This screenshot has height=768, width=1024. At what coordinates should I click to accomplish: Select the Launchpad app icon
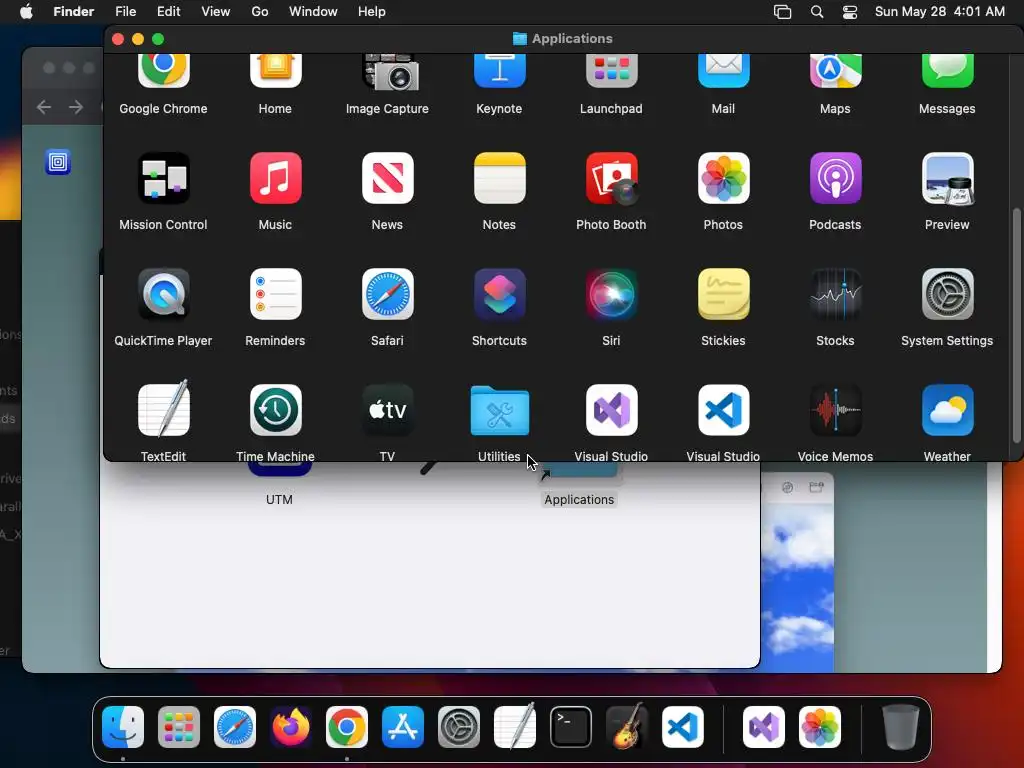[x=611, y=71]
